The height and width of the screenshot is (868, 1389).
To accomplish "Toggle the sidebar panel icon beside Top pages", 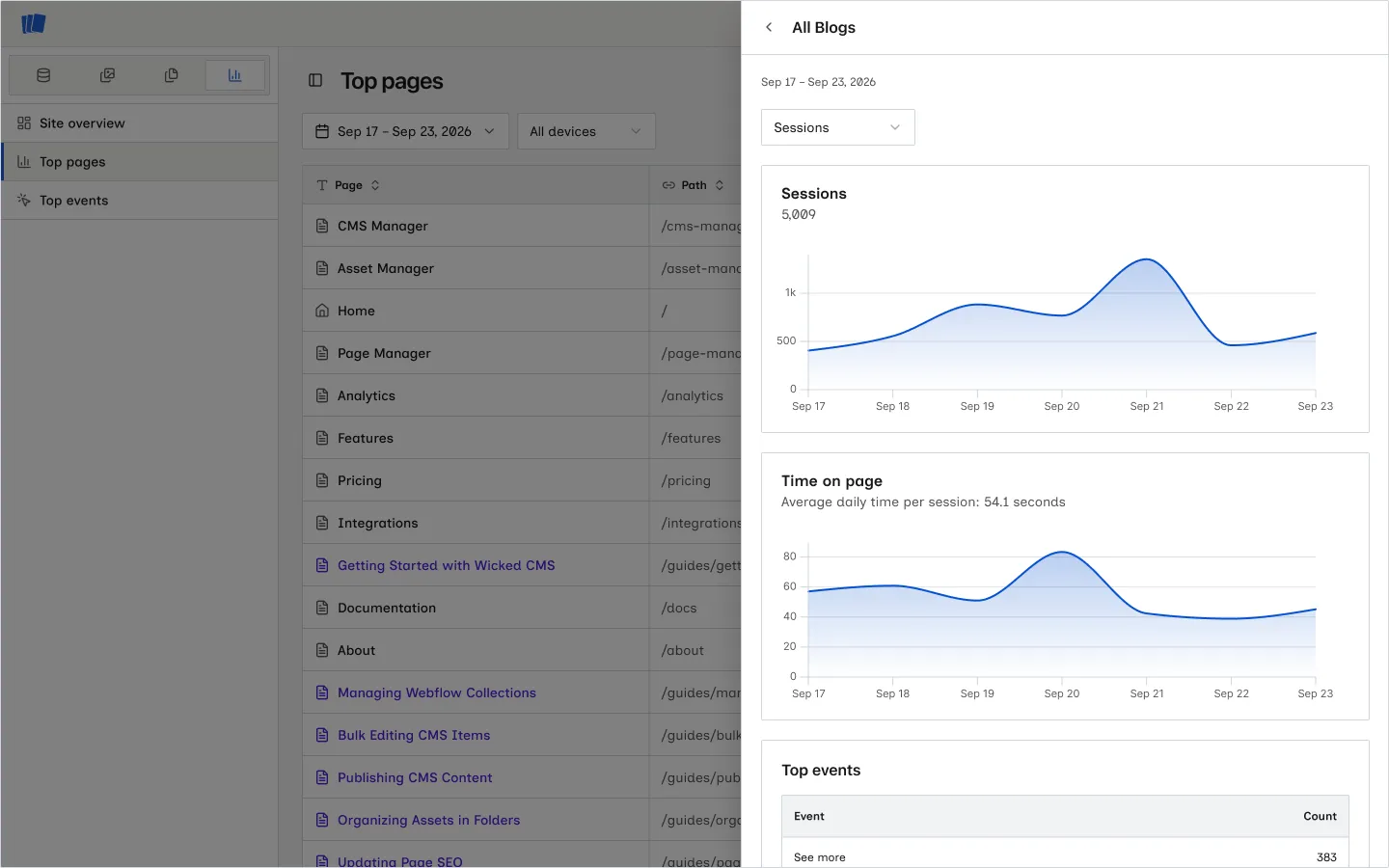I will pyautogui.click(x=315, y=81).
